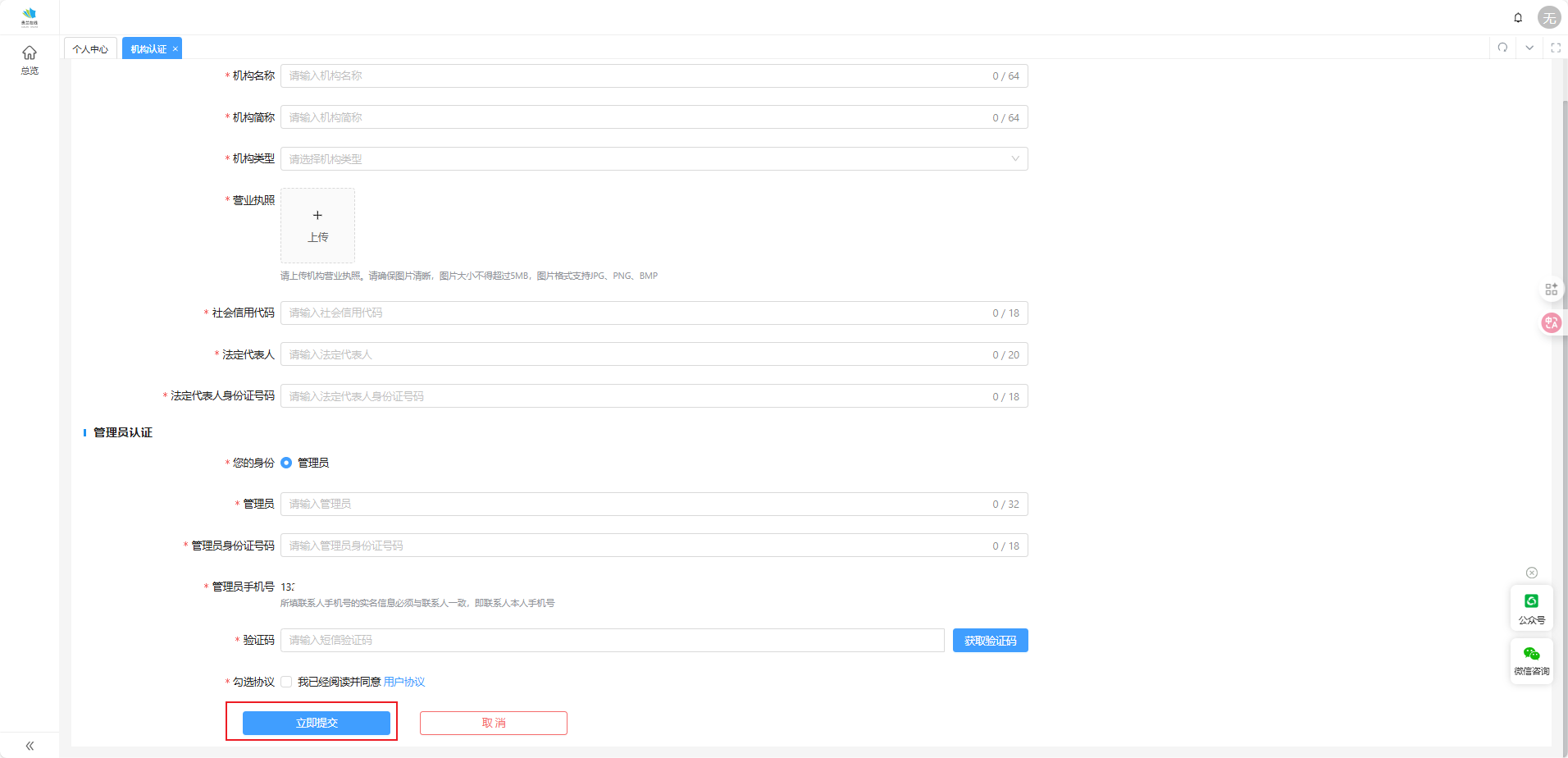Click the business license upload box

pos(317,226)
